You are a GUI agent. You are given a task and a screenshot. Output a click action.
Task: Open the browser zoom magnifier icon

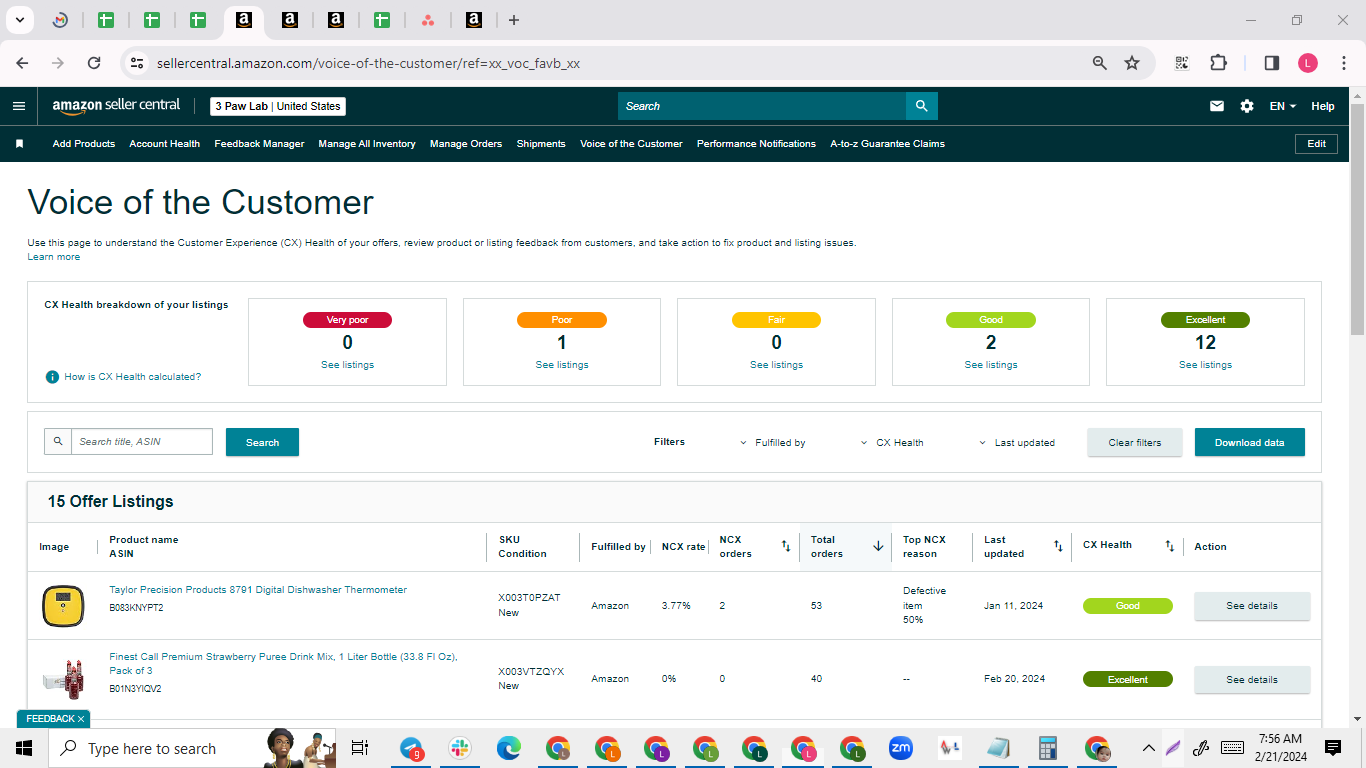tap(1100, 63)
